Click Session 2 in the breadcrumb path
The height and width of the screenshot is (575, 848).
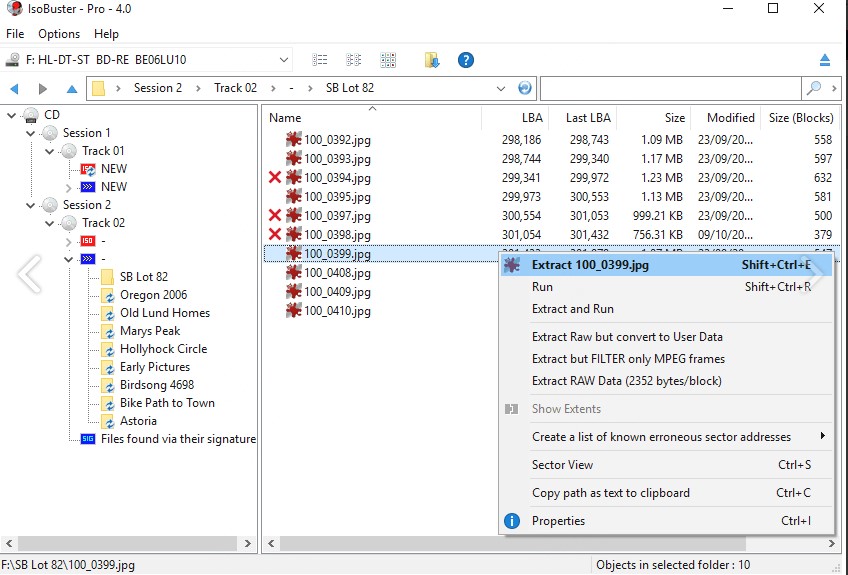pos(158,88)
